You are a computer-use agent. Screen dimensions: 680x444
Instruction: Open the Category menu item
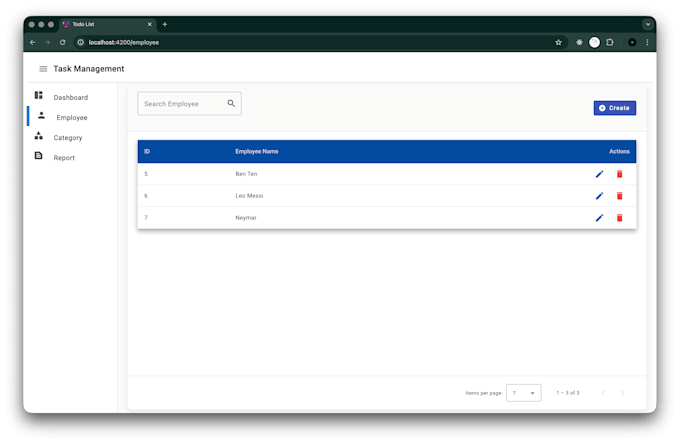(68, 138)
